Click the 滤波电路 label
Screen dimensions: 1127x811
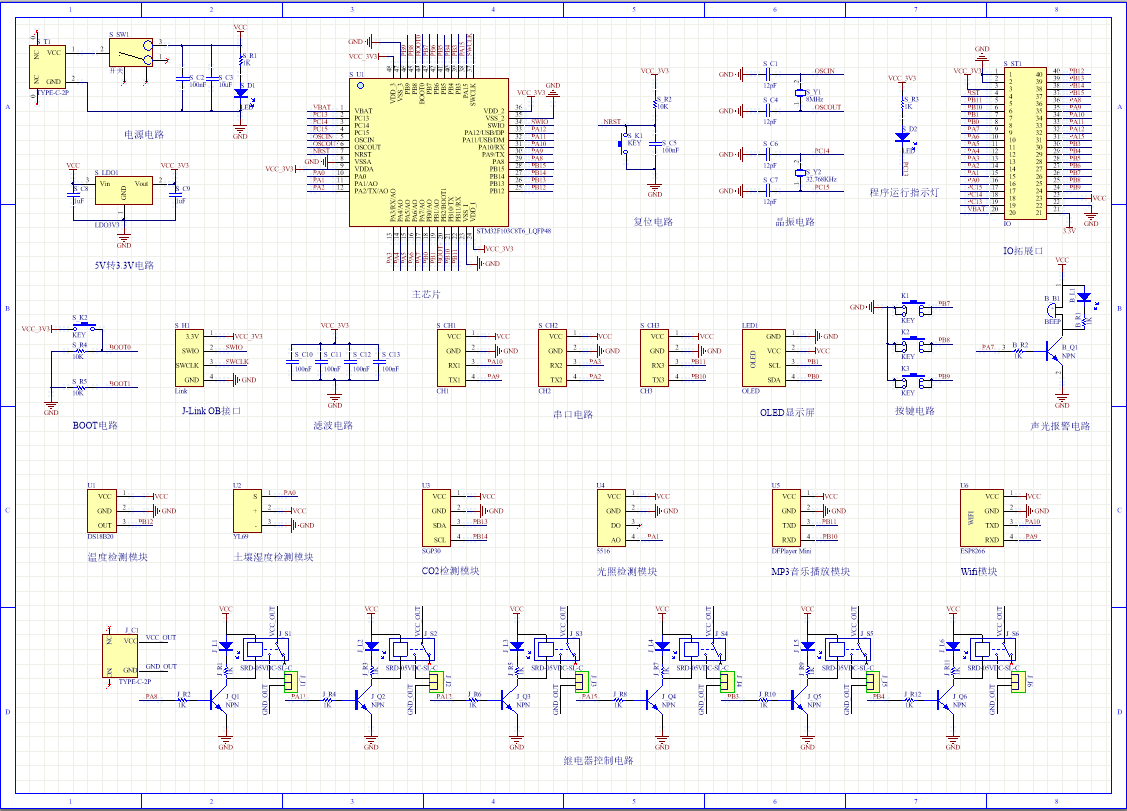pos(333,426)
